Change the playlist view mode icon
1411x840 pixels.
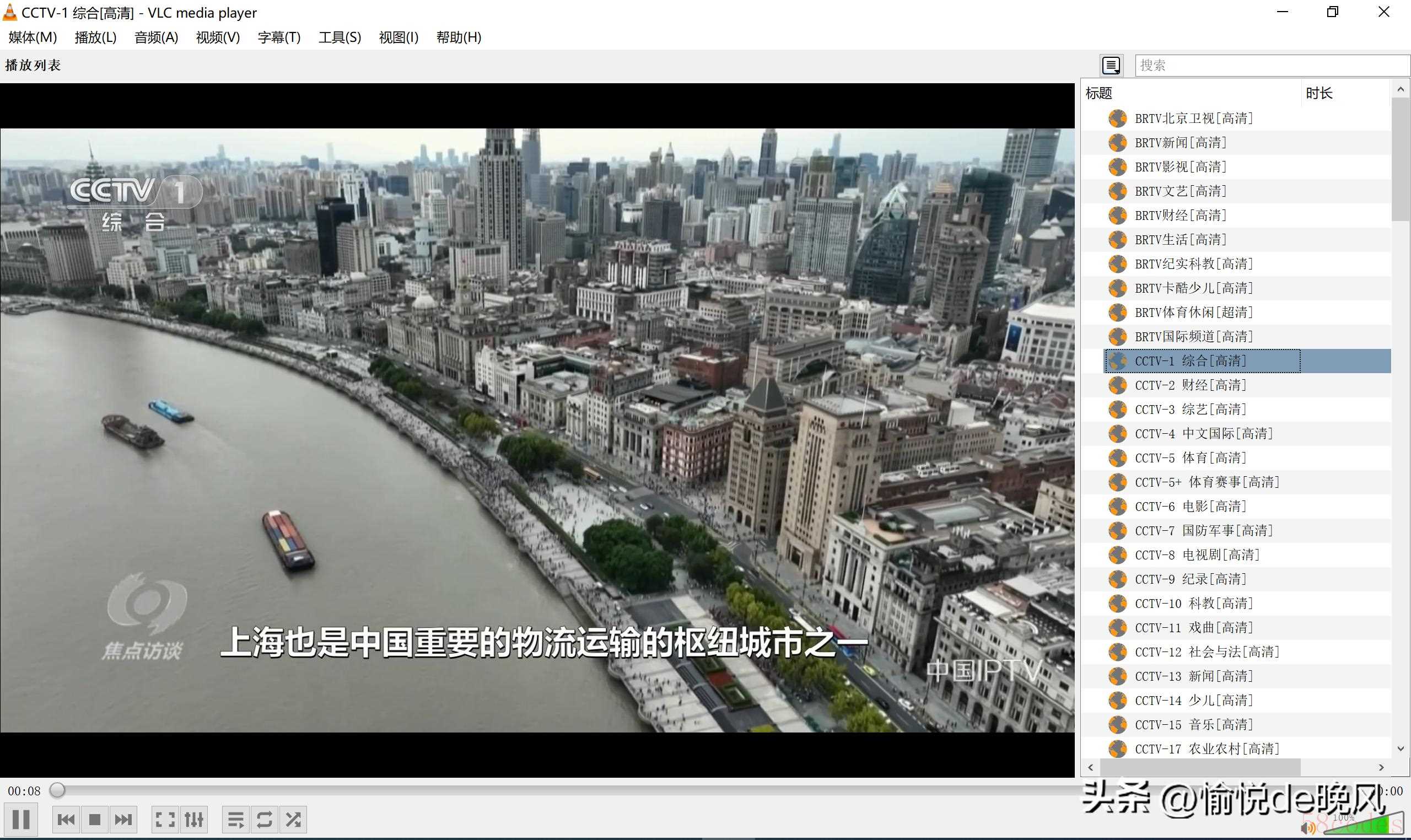point(1111,65)
